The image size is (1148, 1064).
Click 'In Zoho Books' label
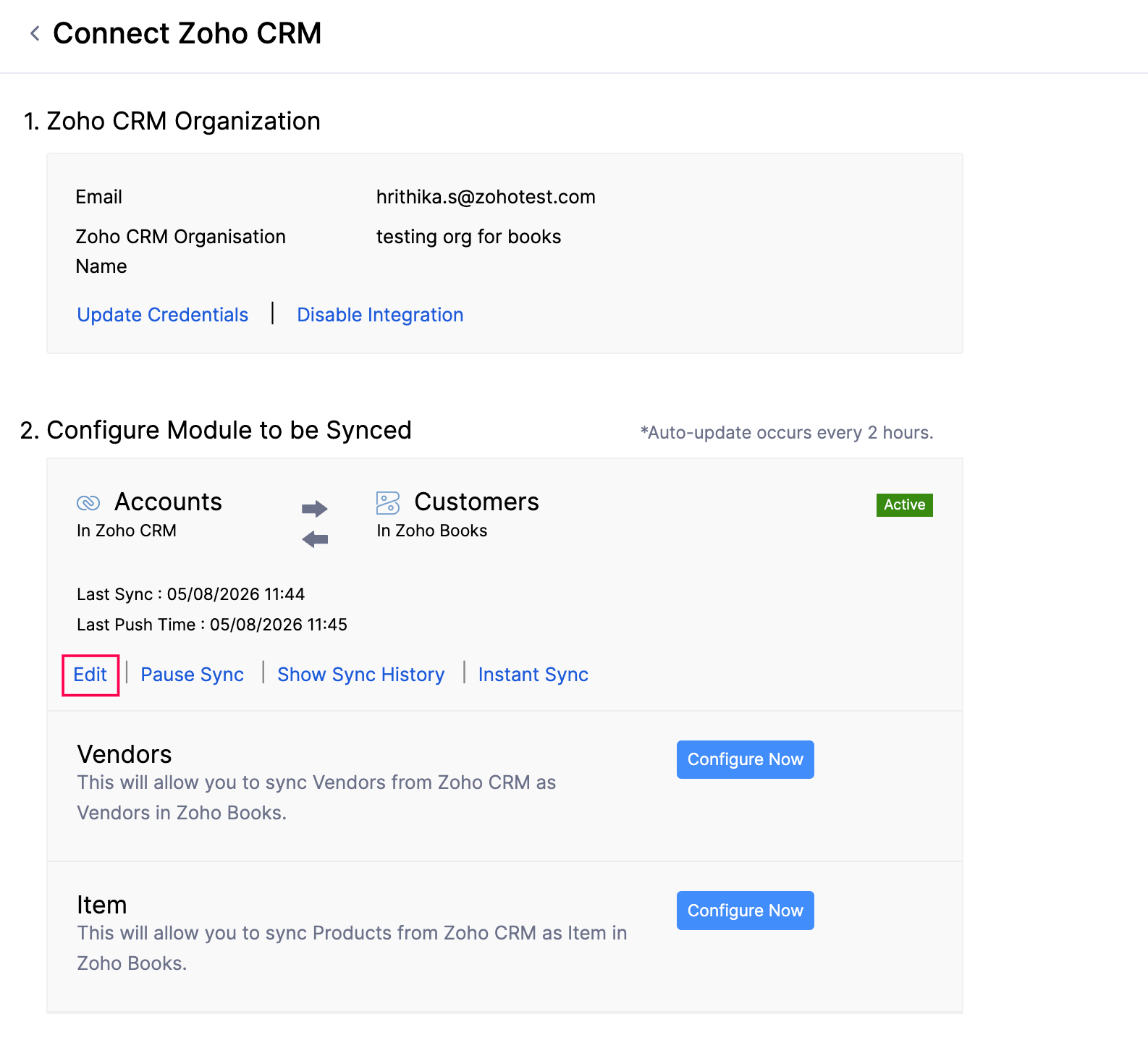pos(432,531)
